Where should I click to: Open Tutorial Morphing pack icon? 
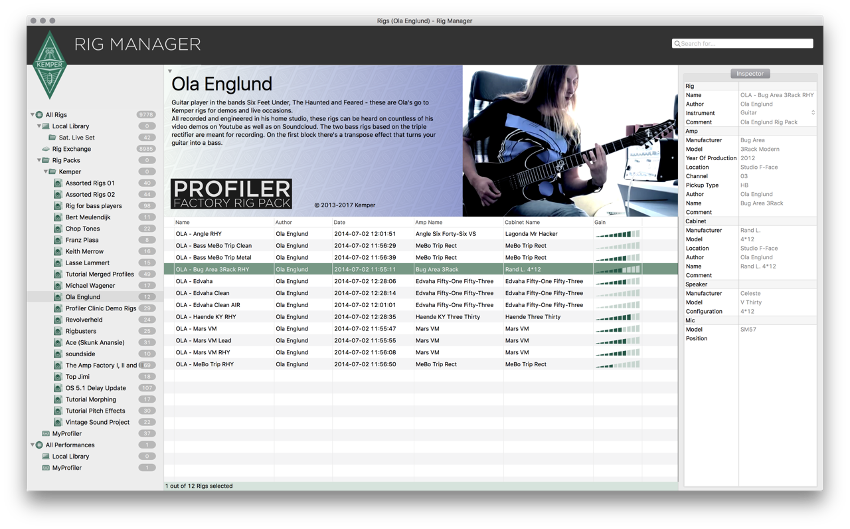pos(58,399)
